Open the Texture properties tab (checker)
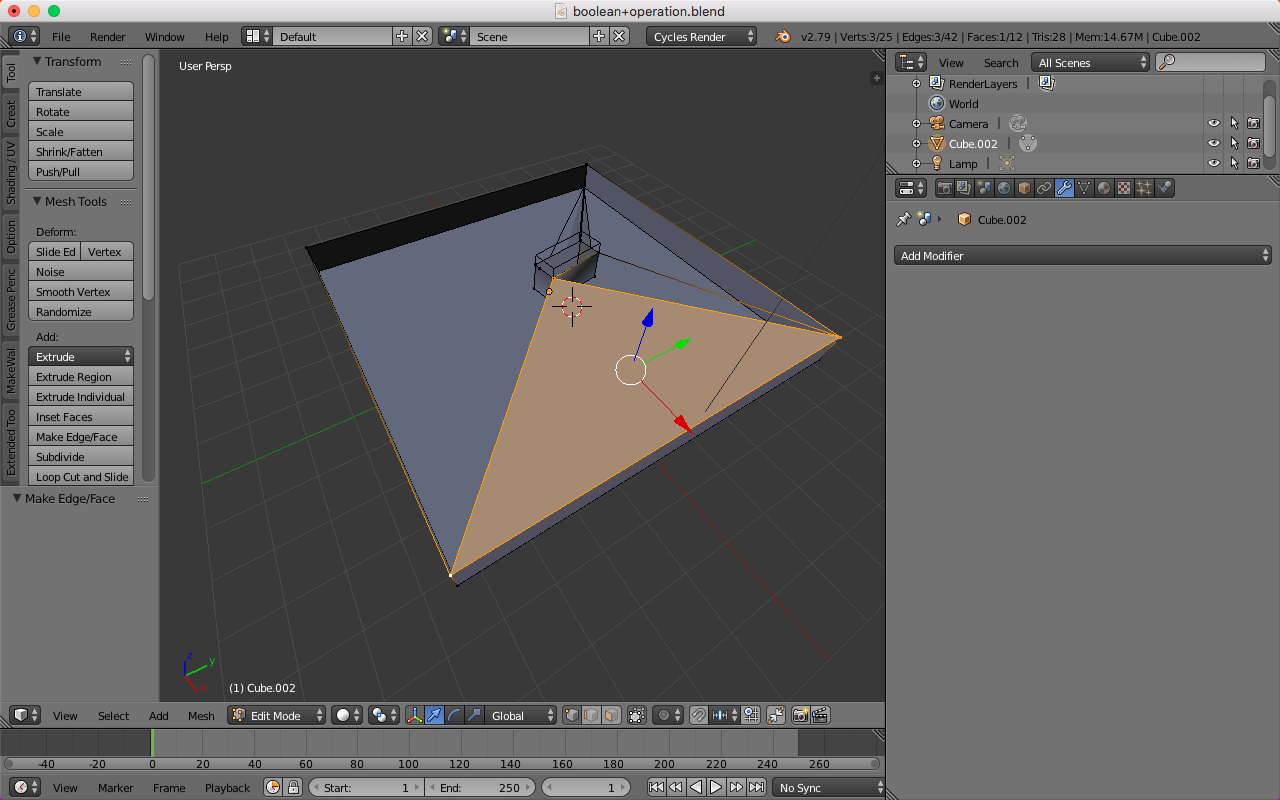1280x800 pixels. [1124, 188]
